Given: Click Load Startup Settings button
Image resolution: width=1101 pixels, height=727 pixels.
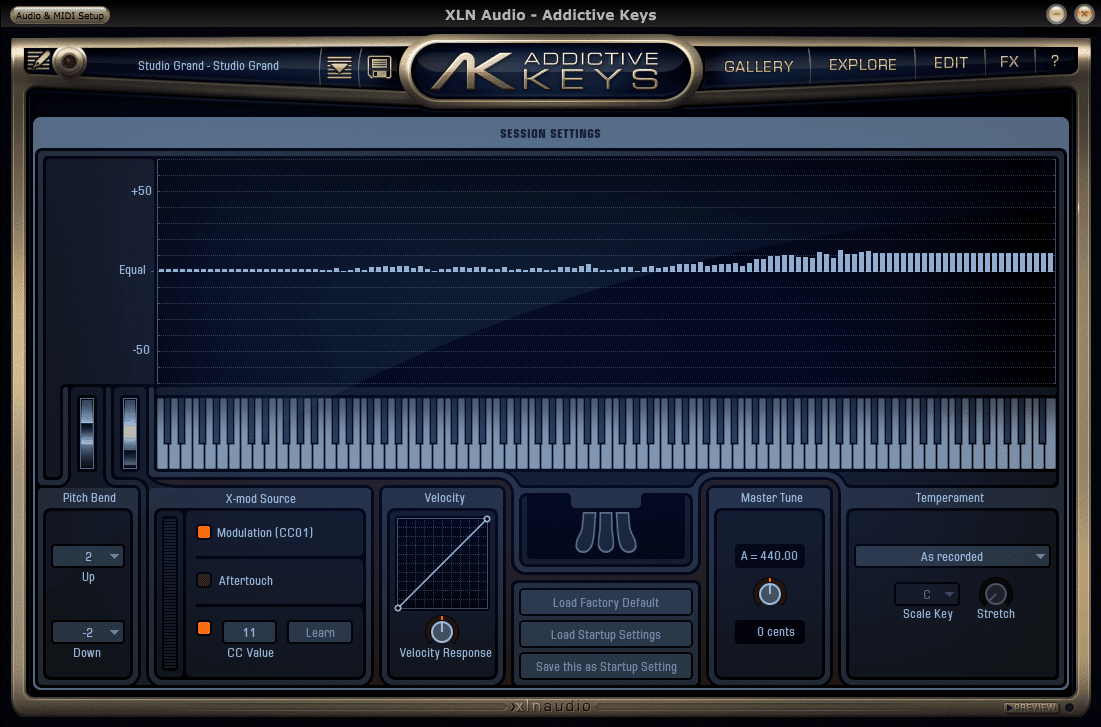Looking at the screenshot, I should click(605, 635).
